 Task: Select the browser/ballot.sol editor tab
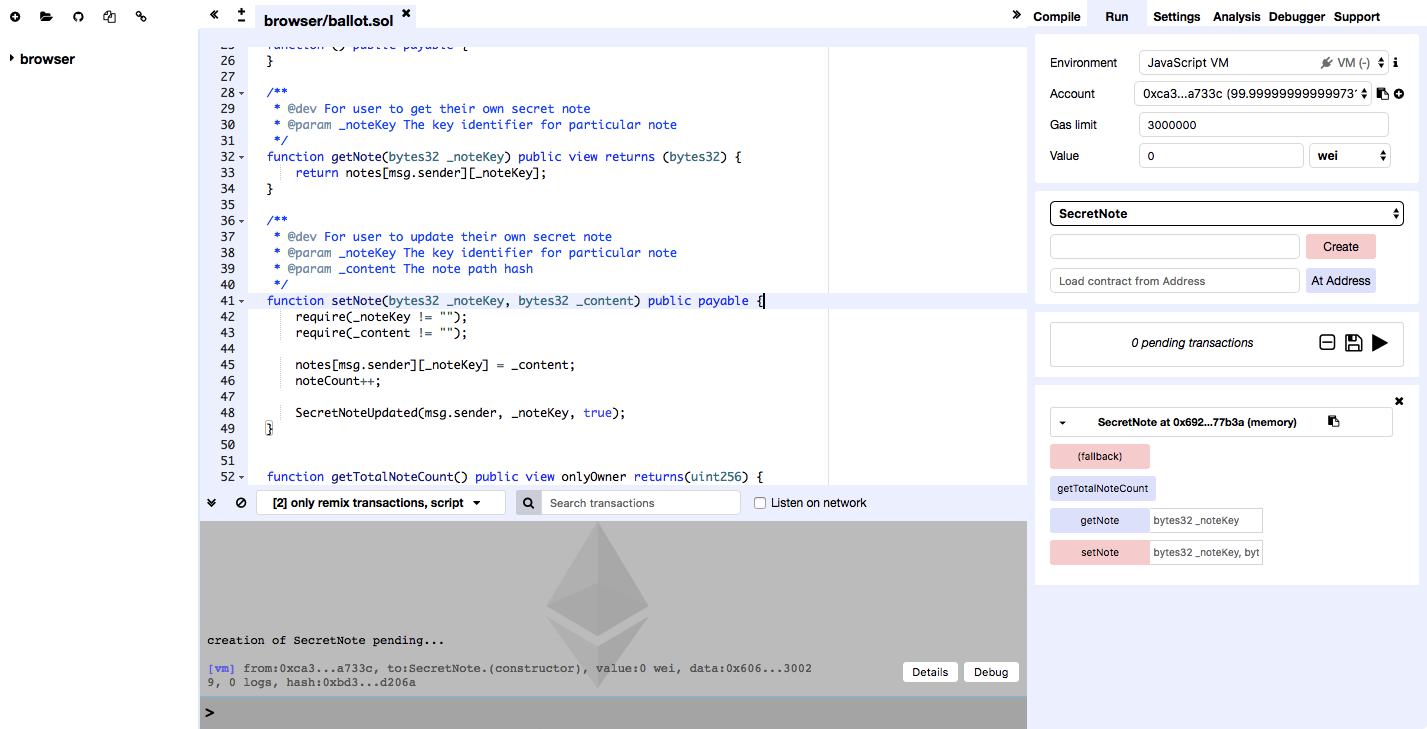(328, 20)
